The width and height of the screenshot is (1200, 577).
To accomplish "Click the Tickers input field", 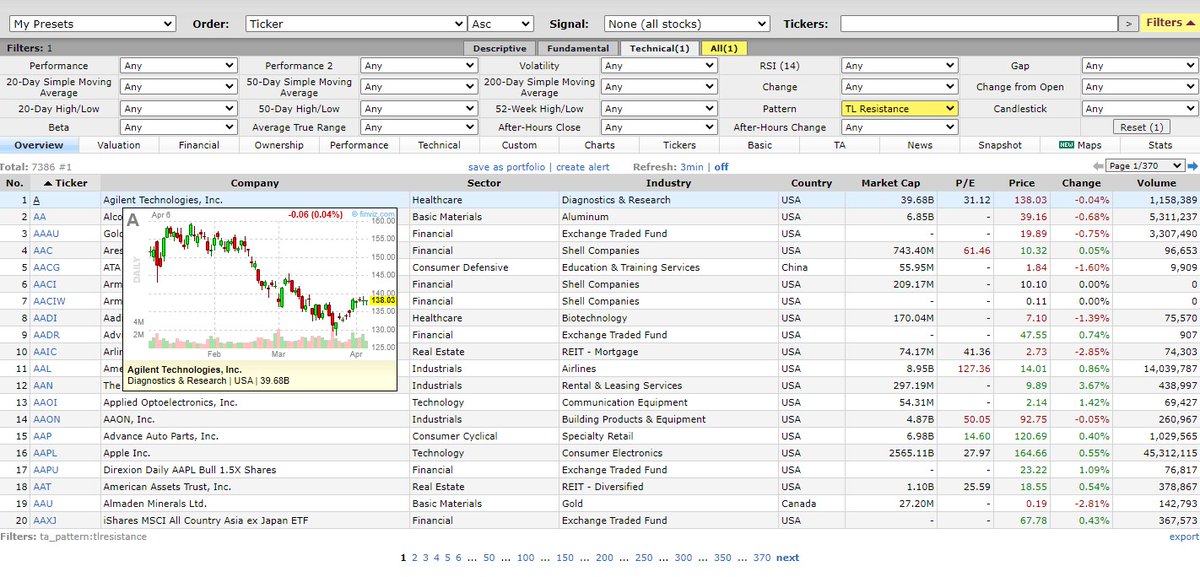I will tap(978, 23).
